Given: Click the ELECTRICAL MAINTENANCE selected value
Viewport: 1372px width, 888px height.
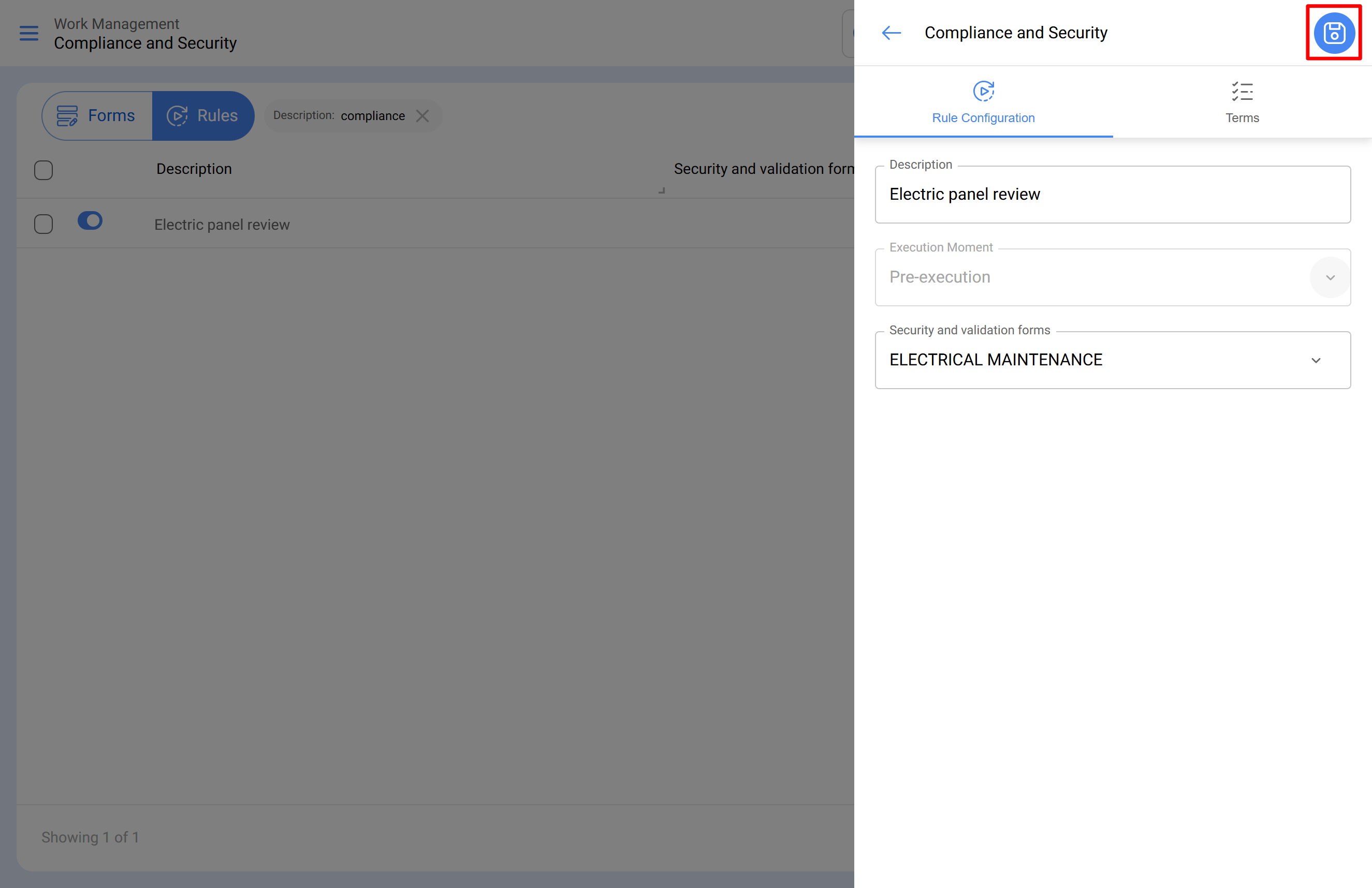Looking at the screenshot, I should point(996,360).
